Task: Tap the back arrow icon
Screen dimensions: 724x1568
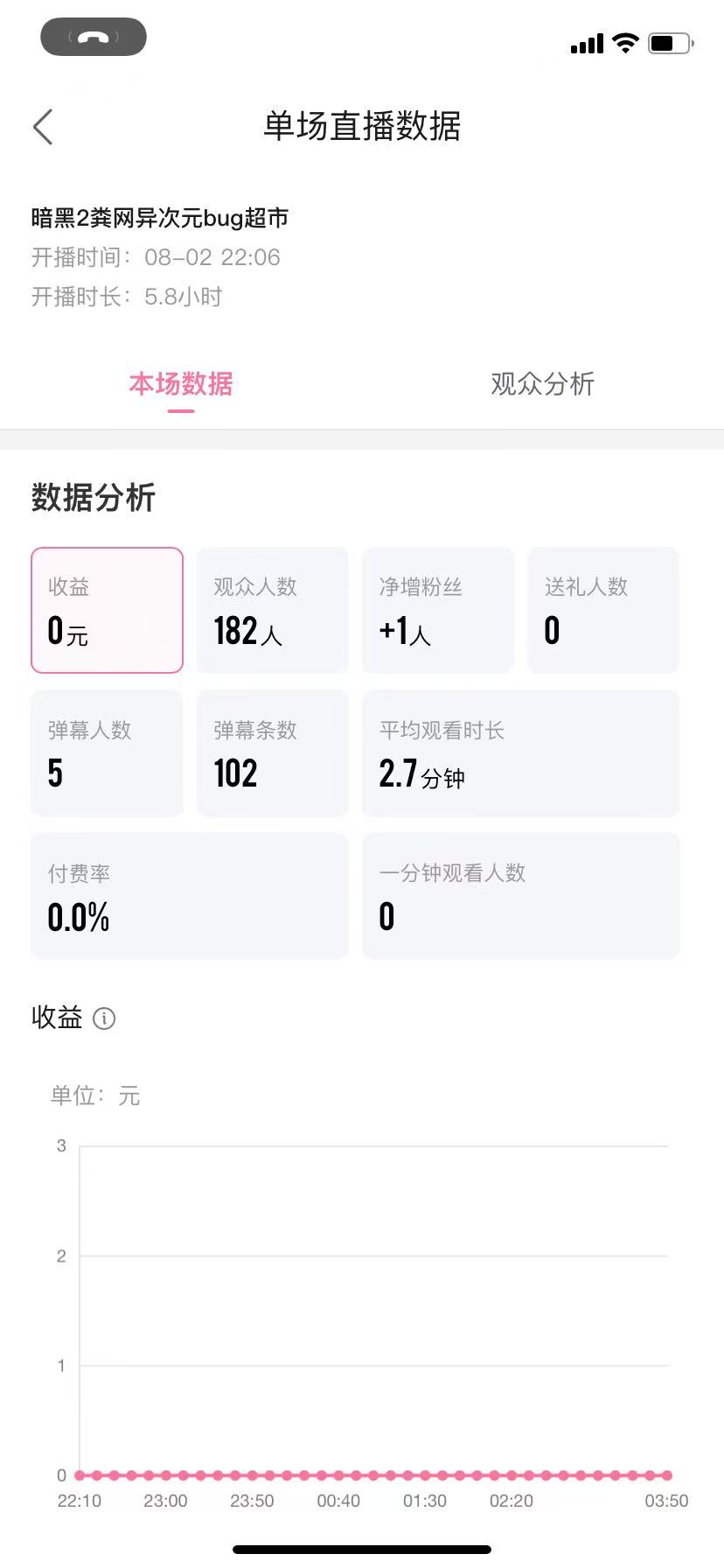Action: tap(43, 127)
